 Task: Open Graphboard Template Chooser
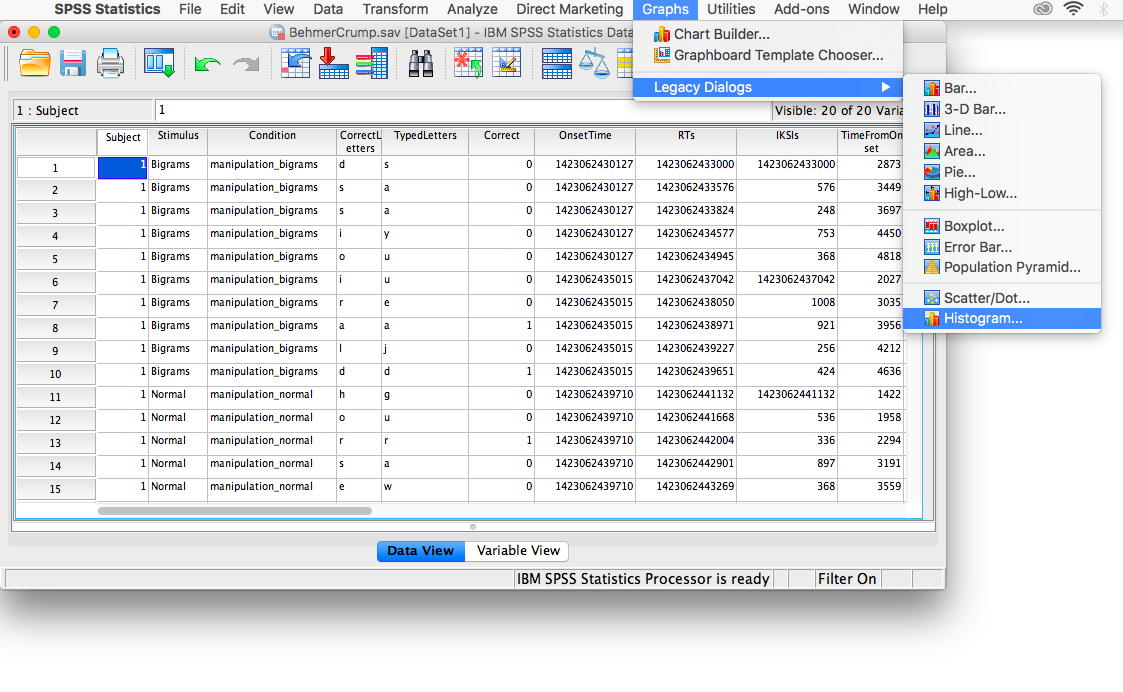pos(768,55)
